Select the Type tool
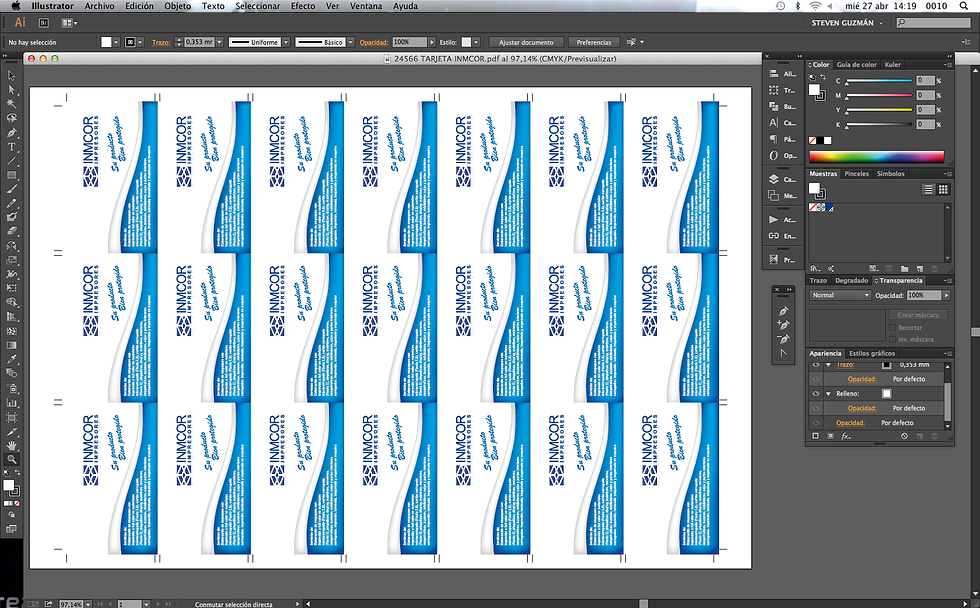980x608 pixels. tap(11, 147)
